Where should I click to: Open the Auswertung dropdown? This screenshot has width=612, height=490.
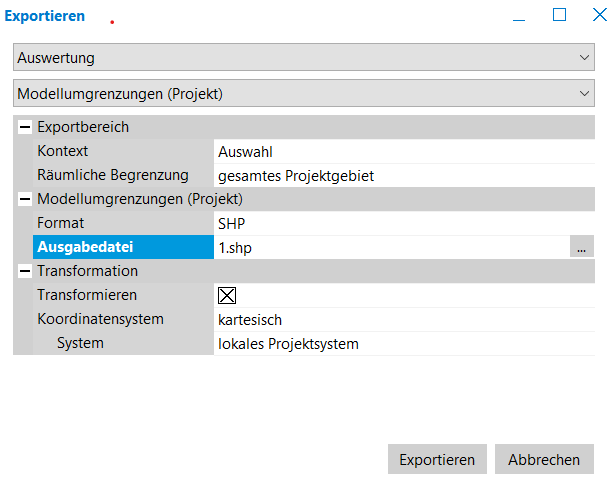click(304, 58)
